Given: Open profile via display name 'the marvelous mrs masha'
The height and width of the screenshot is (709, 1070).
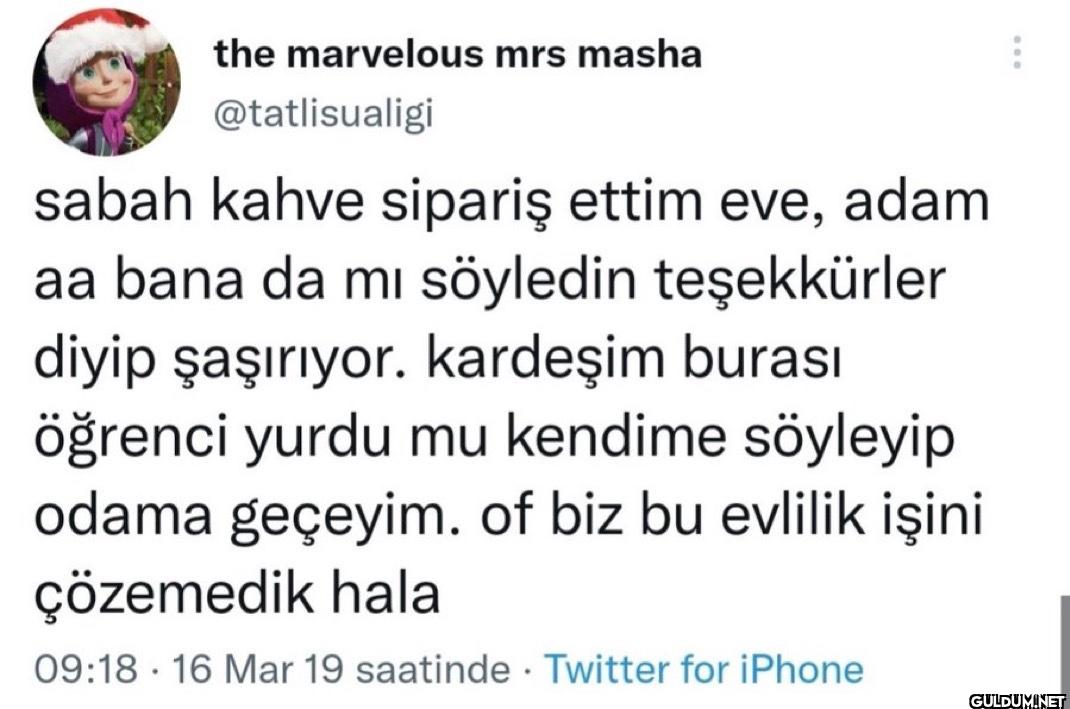Looking at the screenshot, I should (458, 55).
